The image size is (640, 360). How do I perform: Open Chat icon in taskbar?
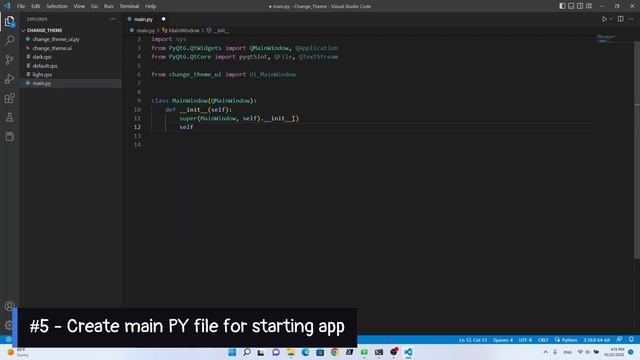pos(276,352)
